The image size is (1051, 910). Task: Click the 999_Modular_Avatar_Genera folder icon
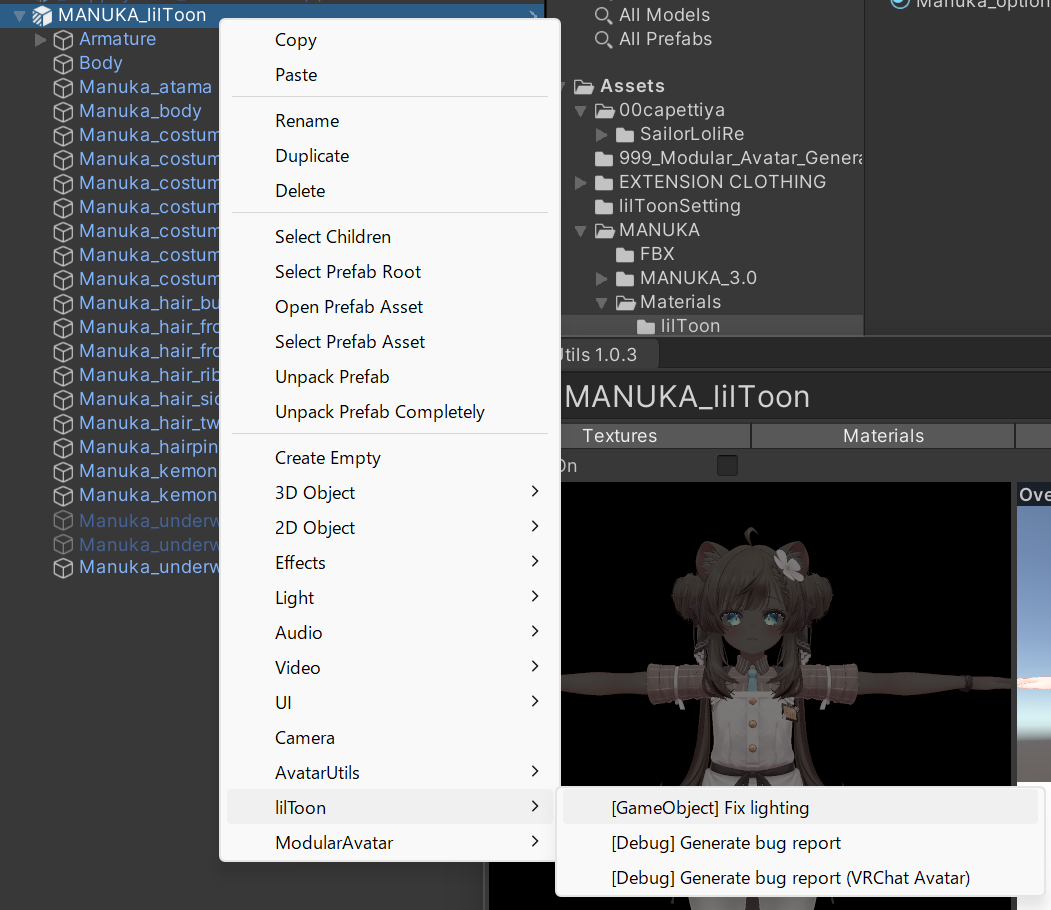click(x=604, y=159)
